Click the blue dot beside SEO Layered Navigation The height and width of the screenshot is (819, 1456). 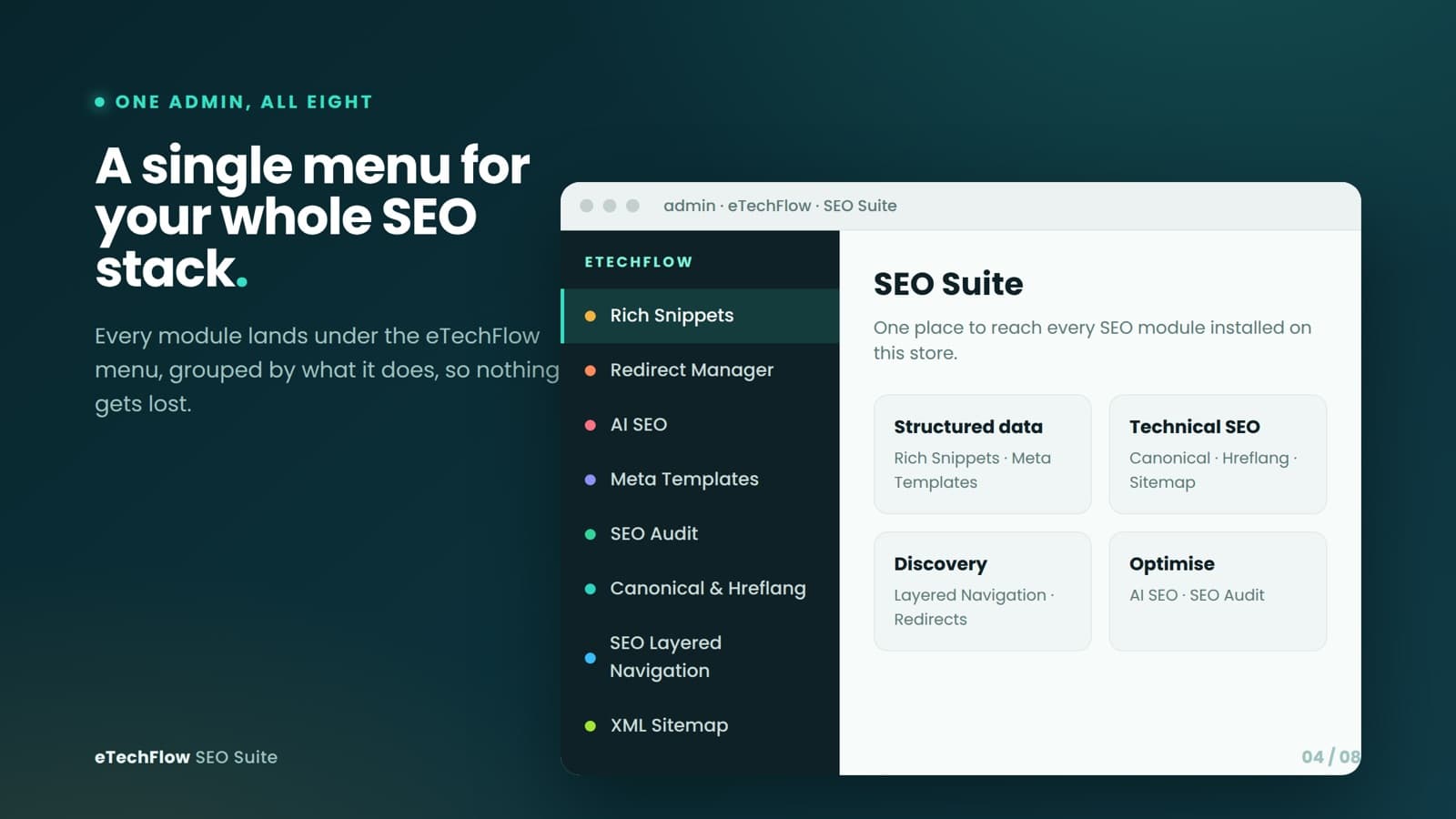coord(590,657)
